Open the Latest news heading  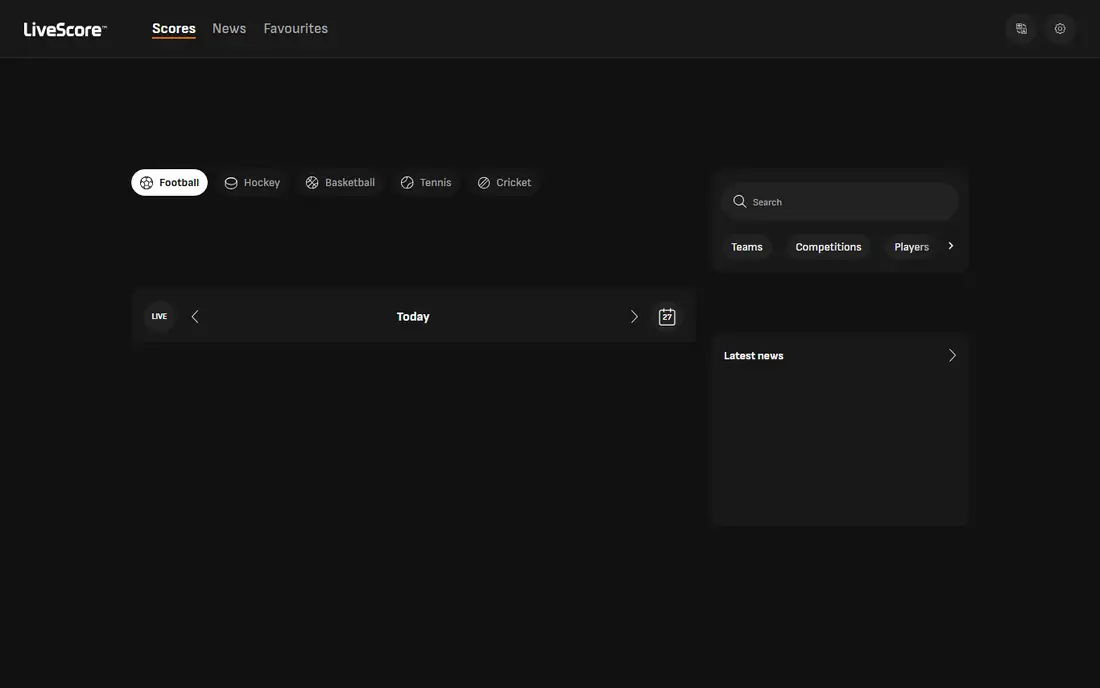tap(753, 356)
